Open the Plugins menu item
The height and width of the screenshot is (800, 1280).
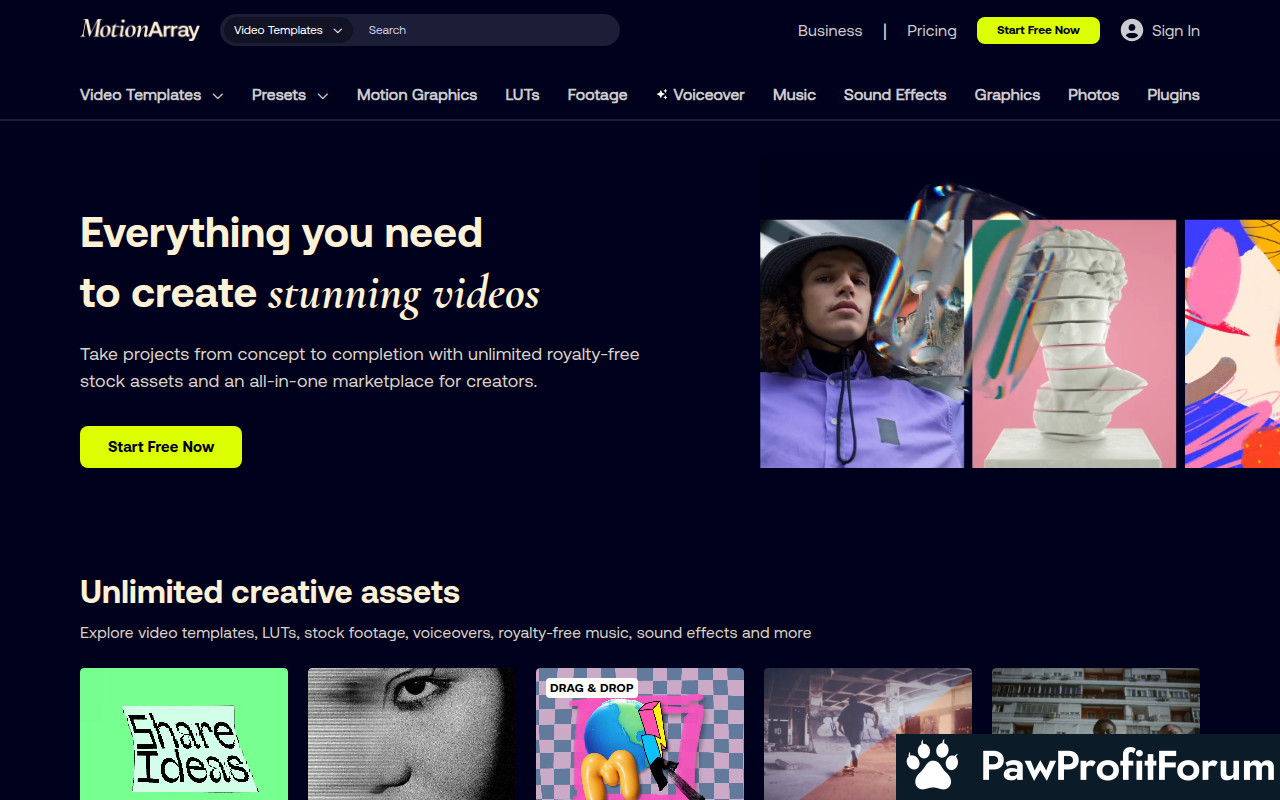click(x=1173, y=95)
